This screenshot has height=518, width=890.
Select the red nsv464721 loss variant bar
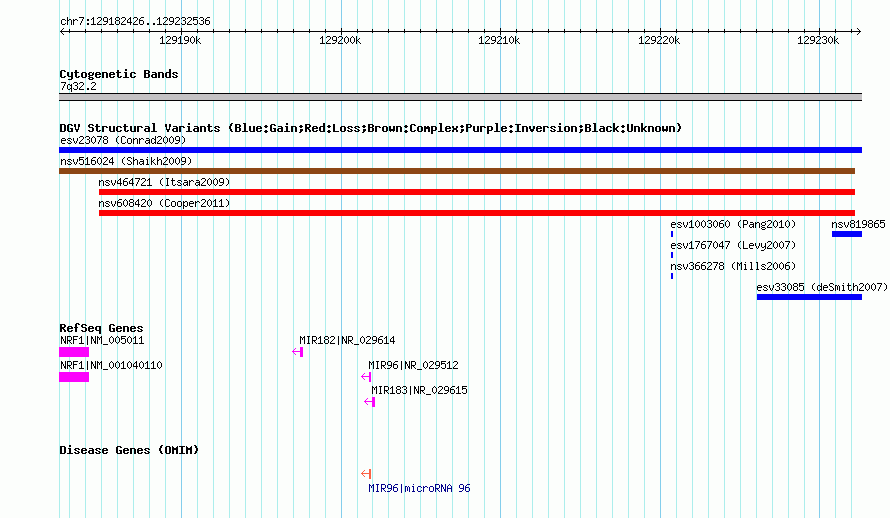(x=477, y=192)
